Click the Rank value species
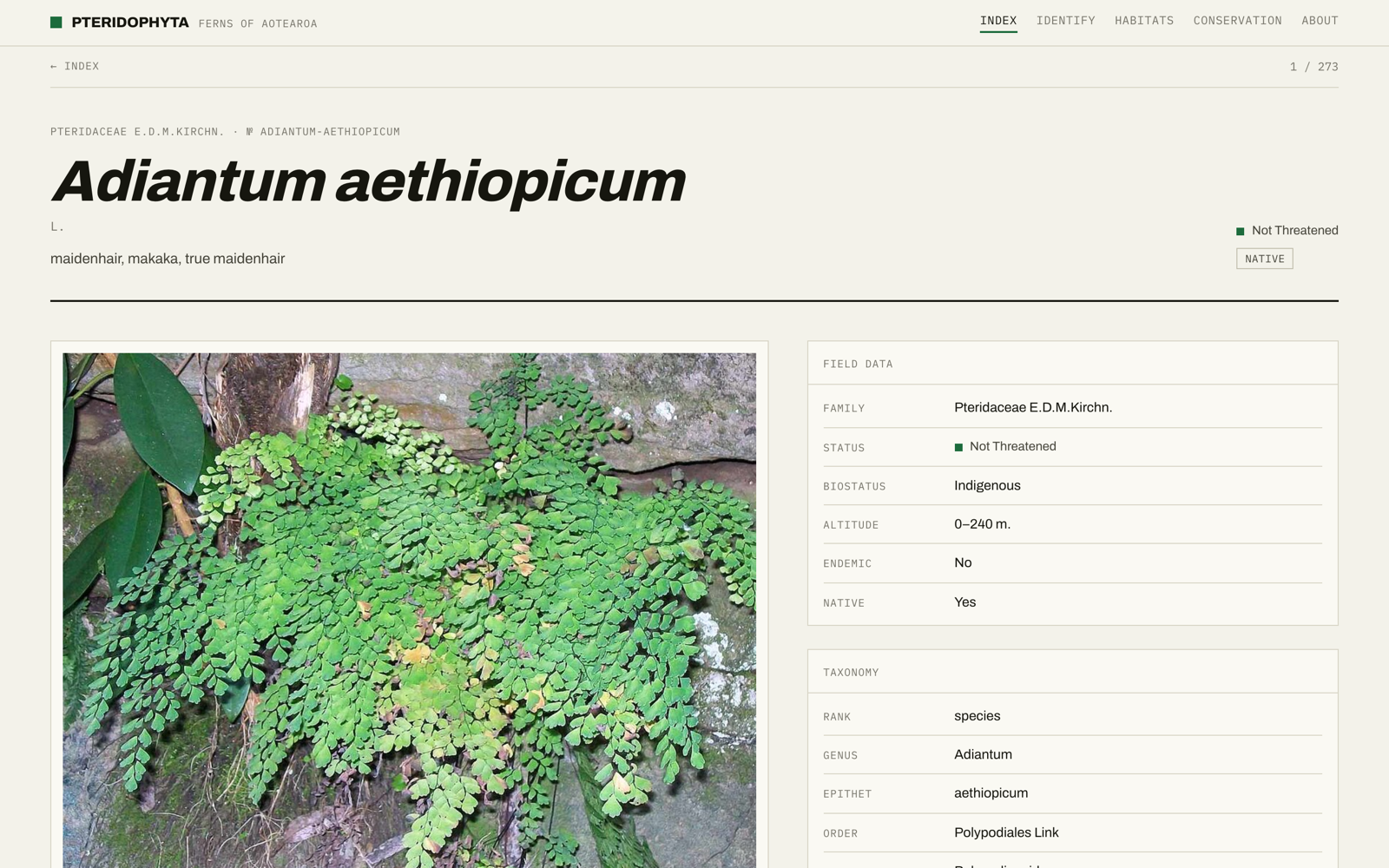 pos(977,716)
